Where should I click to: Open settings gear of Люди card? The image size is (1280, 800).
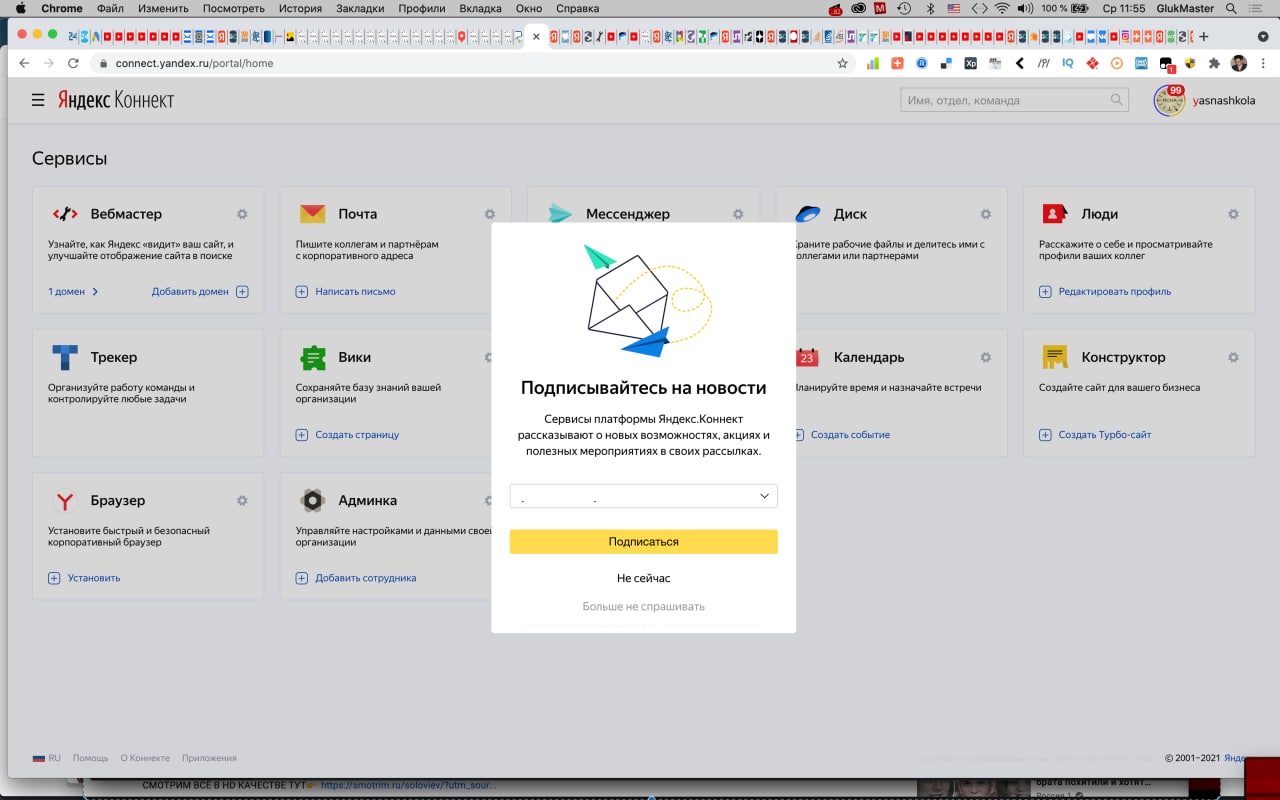point(1233,214)
